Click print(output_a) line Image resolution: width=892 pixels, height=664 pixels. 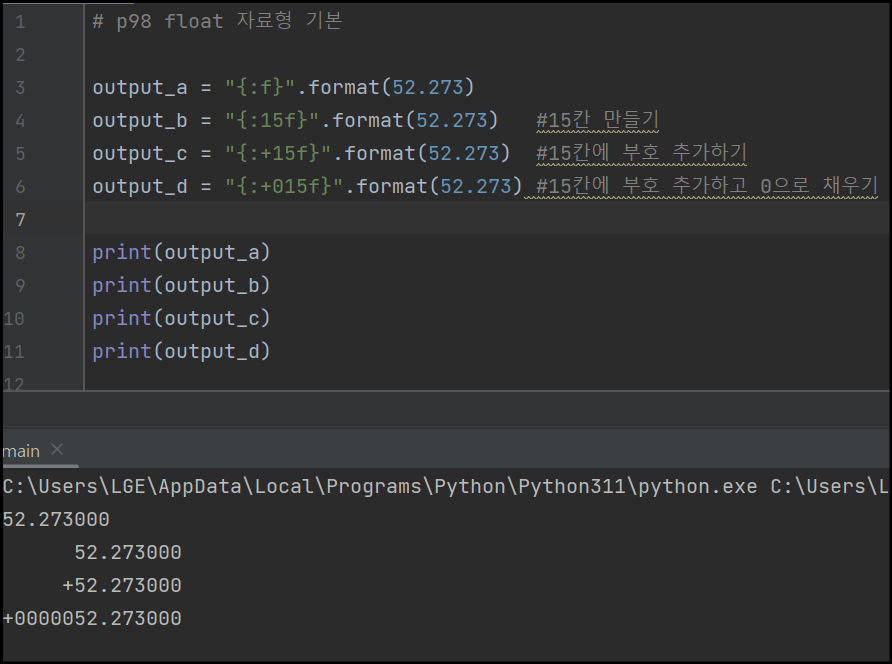[x=181, y=252]
